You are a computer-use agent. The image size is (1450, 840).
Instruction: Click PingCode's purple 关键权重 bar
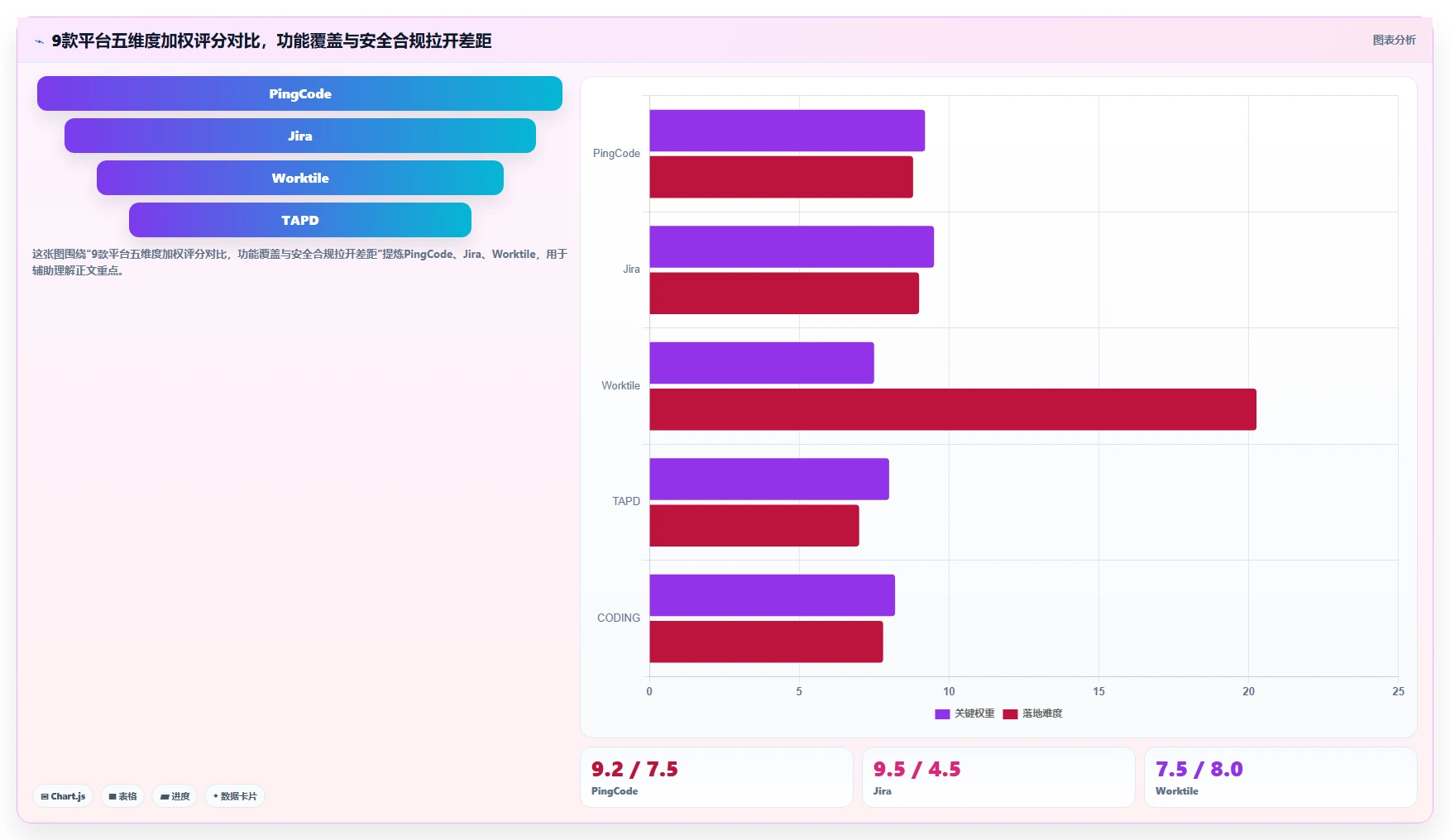(x=787, y=131)
